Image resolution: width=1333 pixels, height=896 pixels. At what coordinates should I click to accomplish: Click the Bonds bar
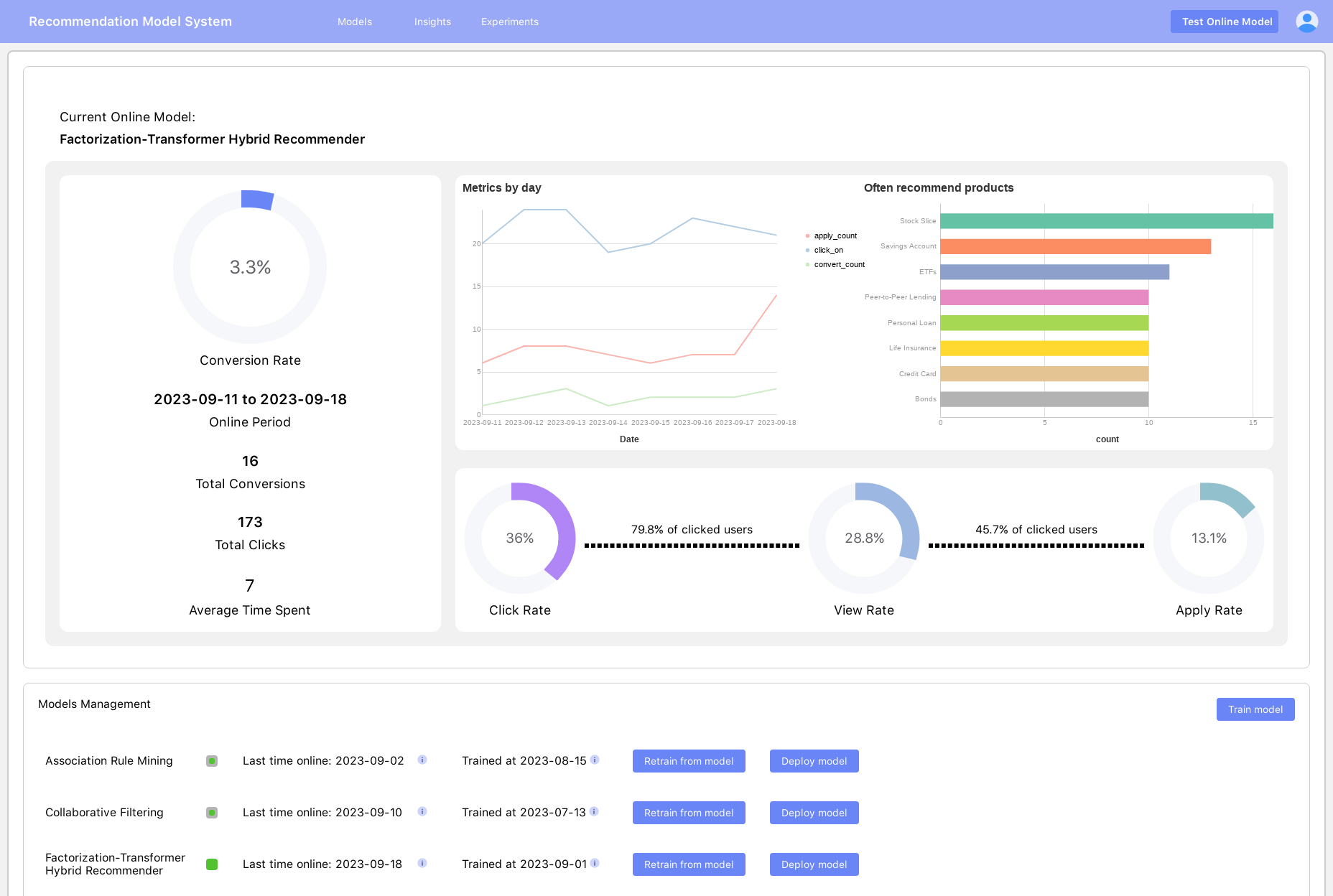1045,399
